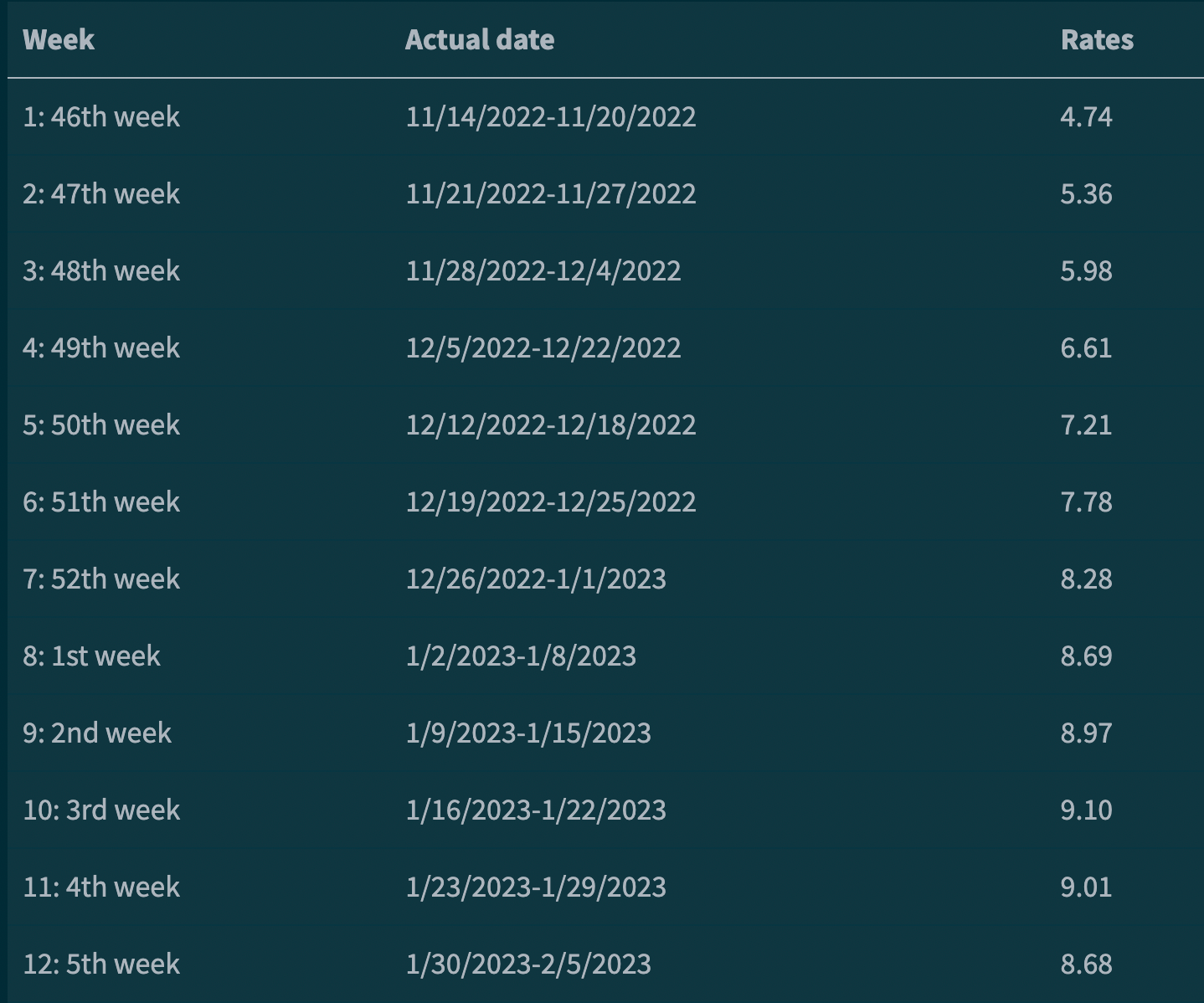
Task: Select the date range 1/23/2023-1/29/2023
Action: [536, 887]
